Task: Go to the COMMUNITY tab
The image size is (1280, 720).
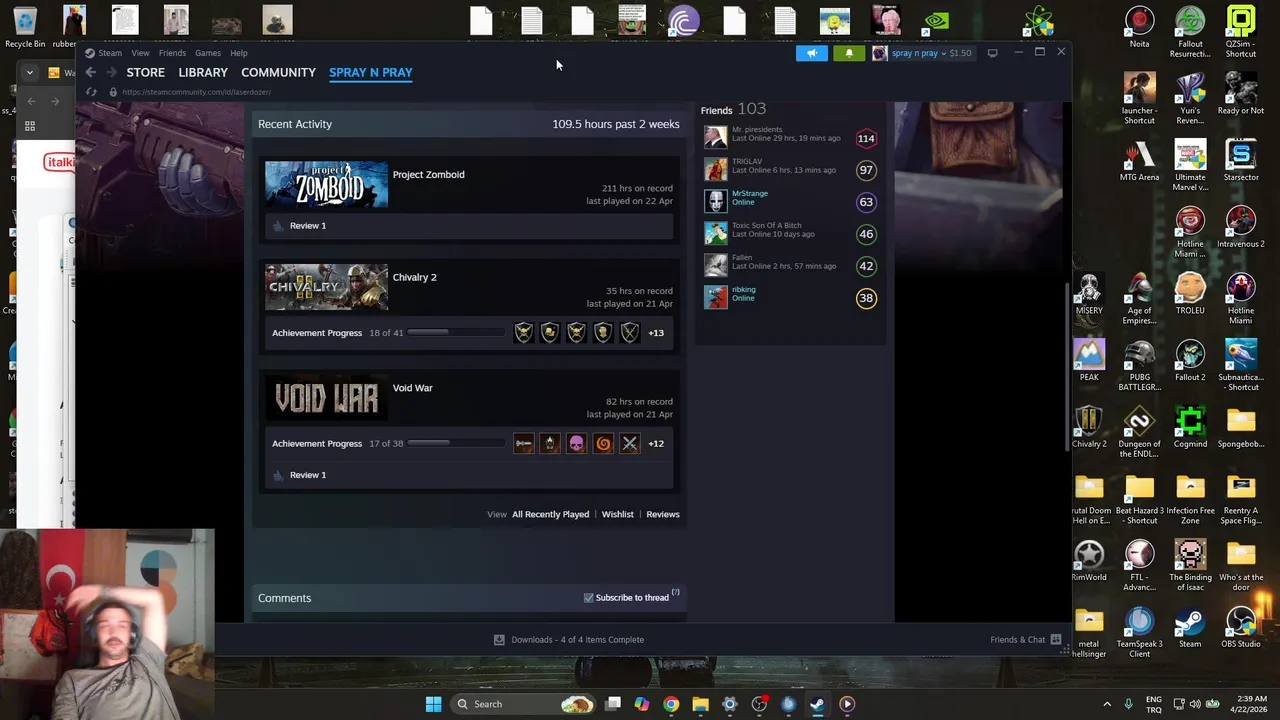Action: tap(278, 72)
